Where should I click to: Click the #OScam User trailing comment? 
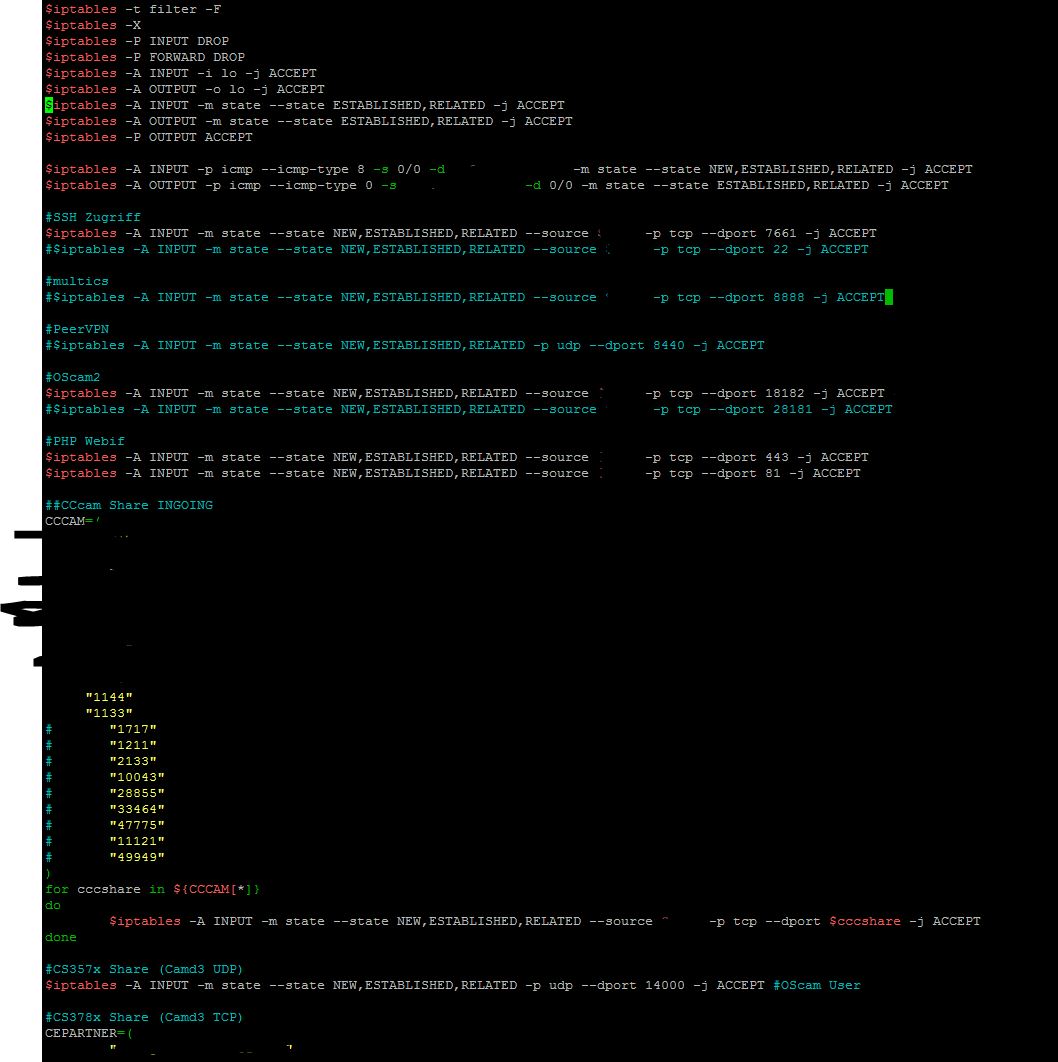click(816, 985)
